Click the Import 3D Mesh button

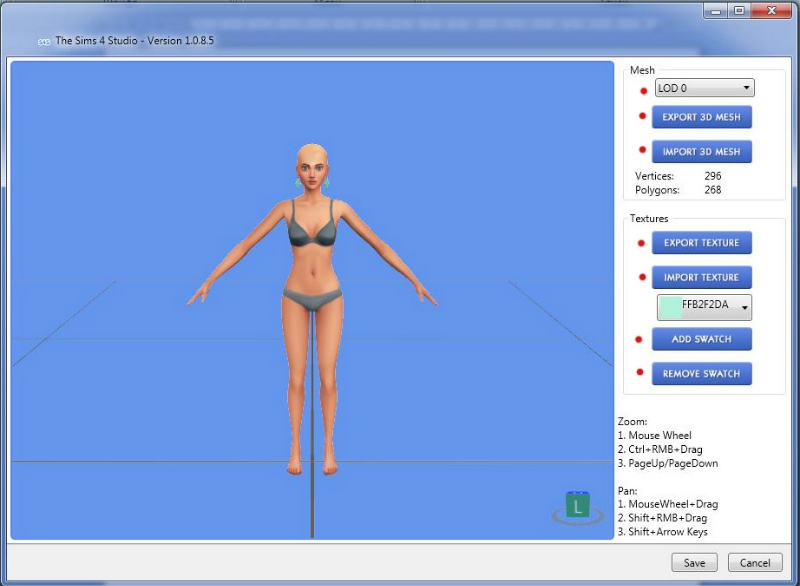702,152
